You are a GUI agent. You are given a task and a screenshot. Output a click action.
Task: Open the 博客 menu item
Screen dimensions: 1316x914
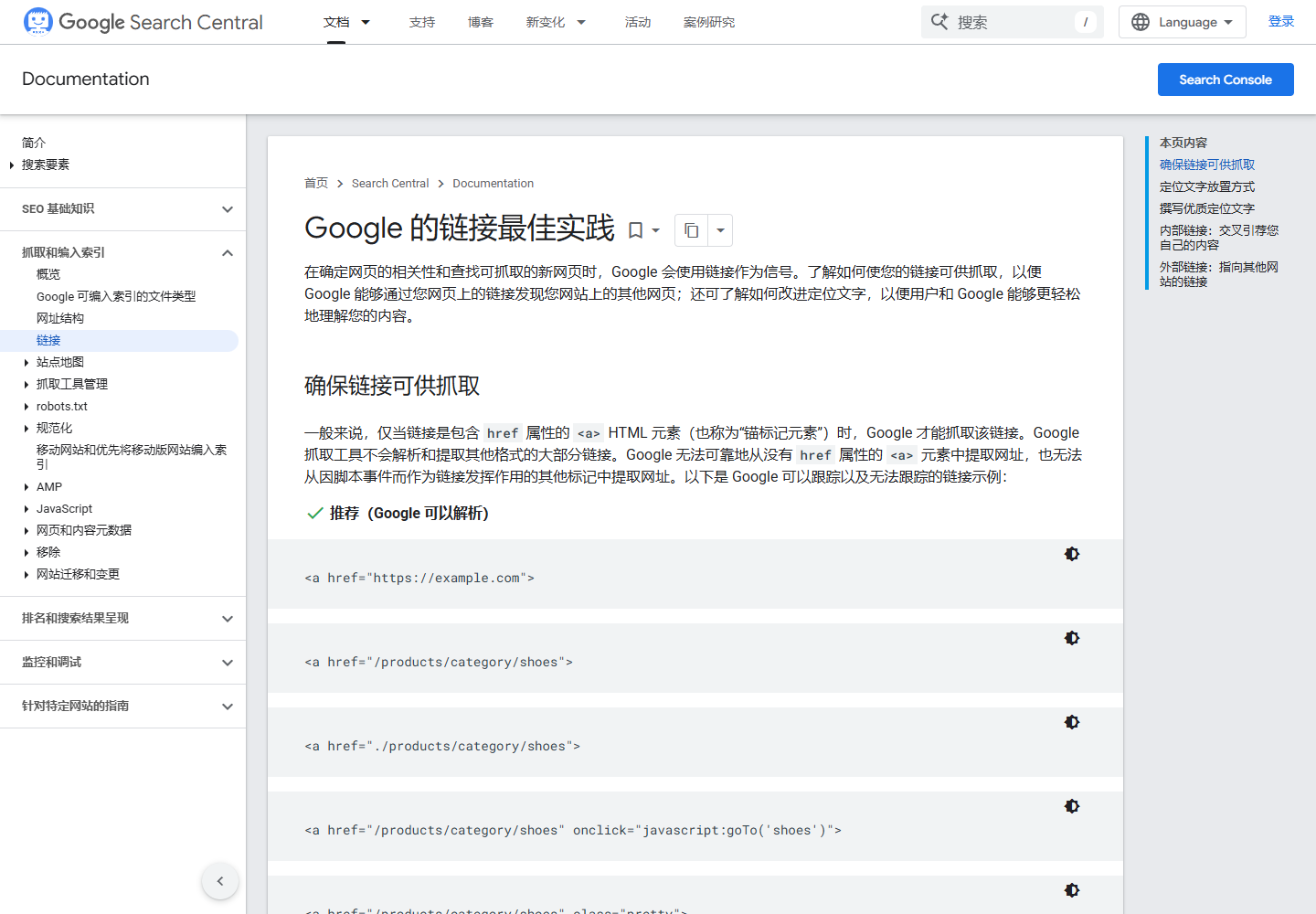[481, 22]
